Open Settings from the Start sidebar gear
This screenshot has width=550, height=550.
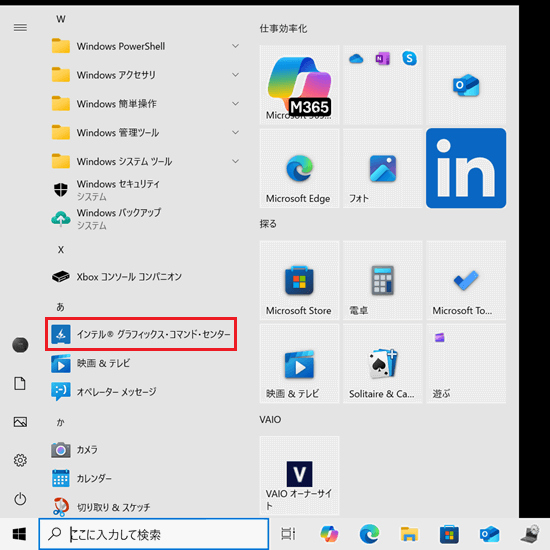coord(20,460)
